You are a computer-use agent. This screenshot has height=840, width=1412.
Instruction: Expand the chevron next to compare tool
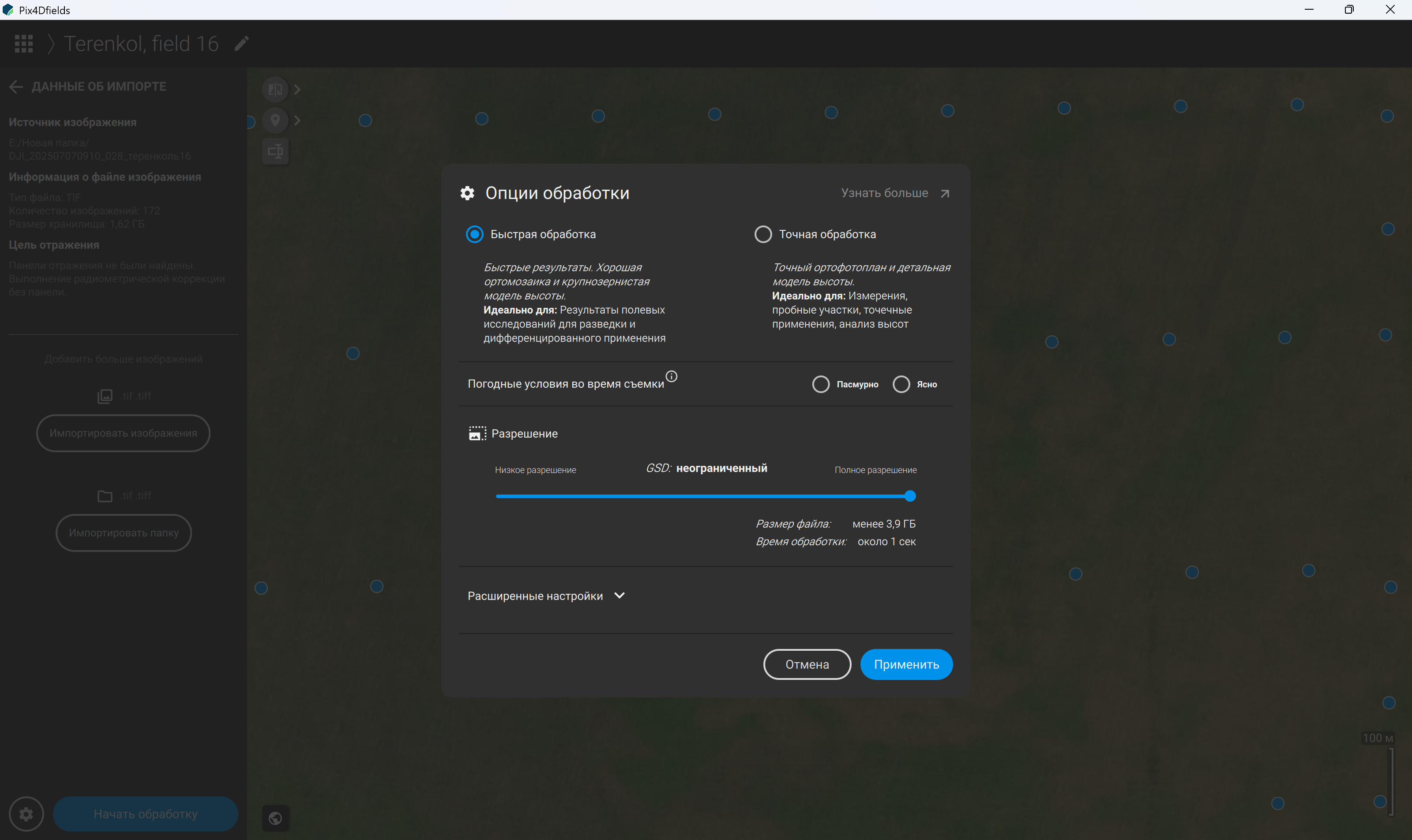[x=297, y=90]
